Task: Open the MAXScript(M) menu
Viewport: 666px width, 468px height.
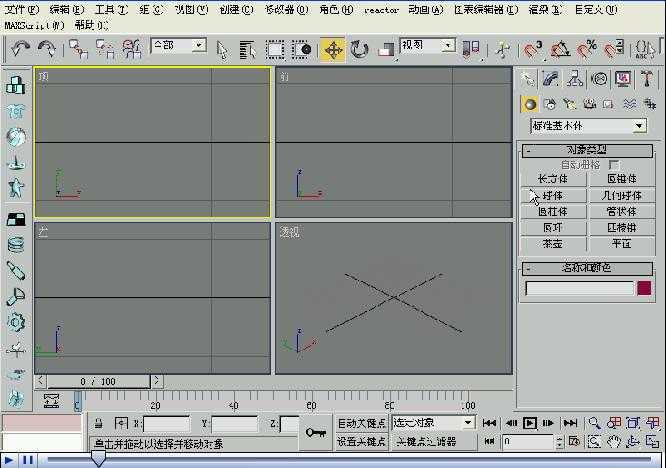Action: click(34, 25)
